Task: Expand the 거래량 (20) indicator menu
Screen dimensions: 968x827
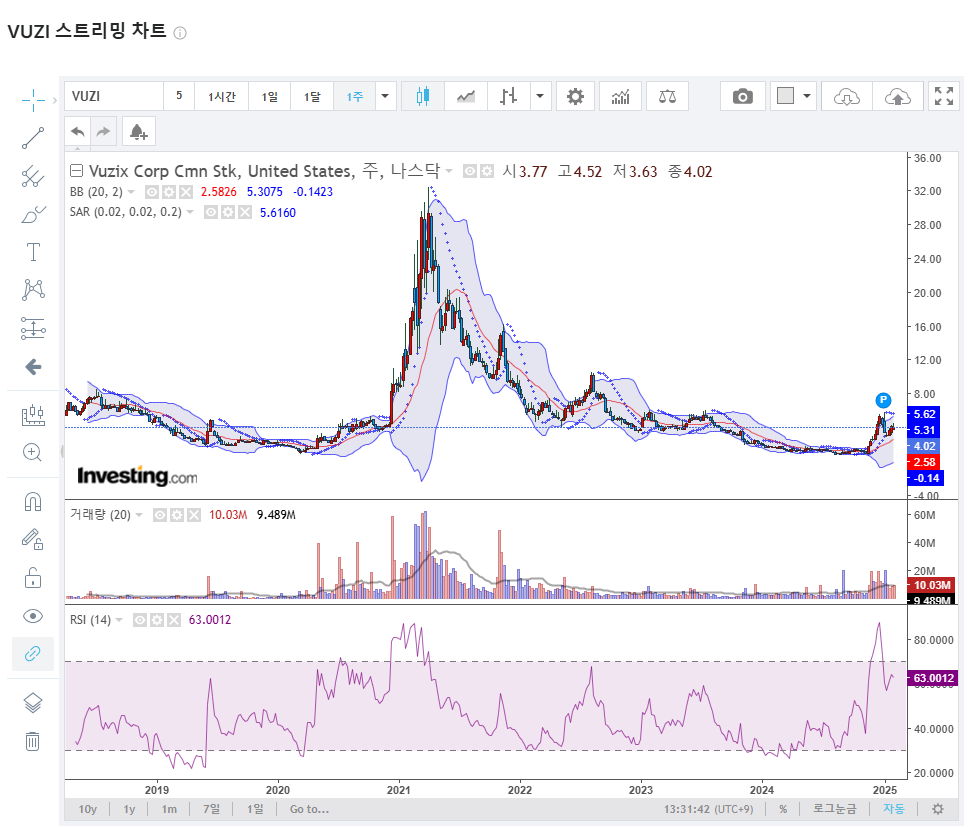Action: (x=139, y=515)
